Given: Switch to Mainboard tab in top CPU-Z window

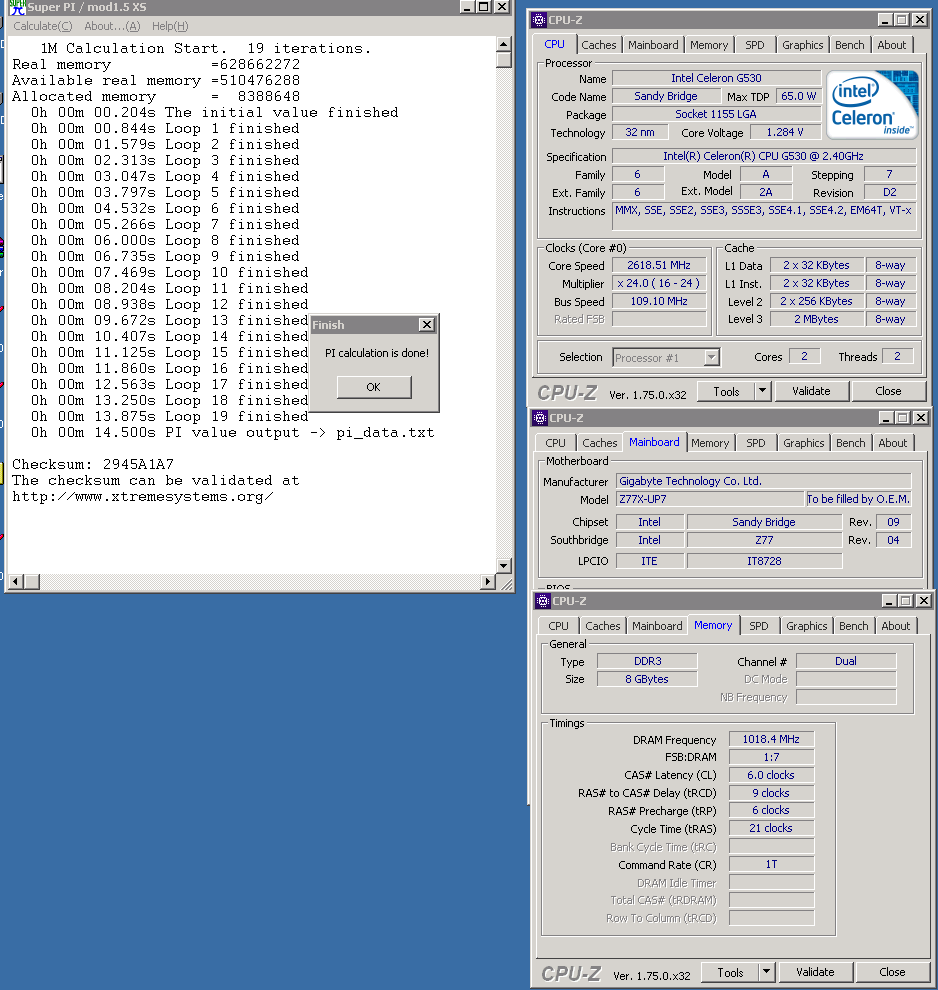Looking at the screenshot, I should pos(653,45).
